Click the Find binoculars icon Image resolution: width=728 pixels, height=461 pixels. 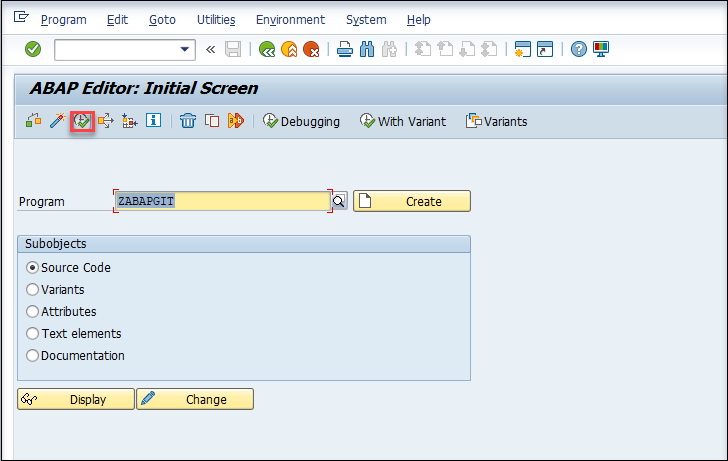pos(367,49)
